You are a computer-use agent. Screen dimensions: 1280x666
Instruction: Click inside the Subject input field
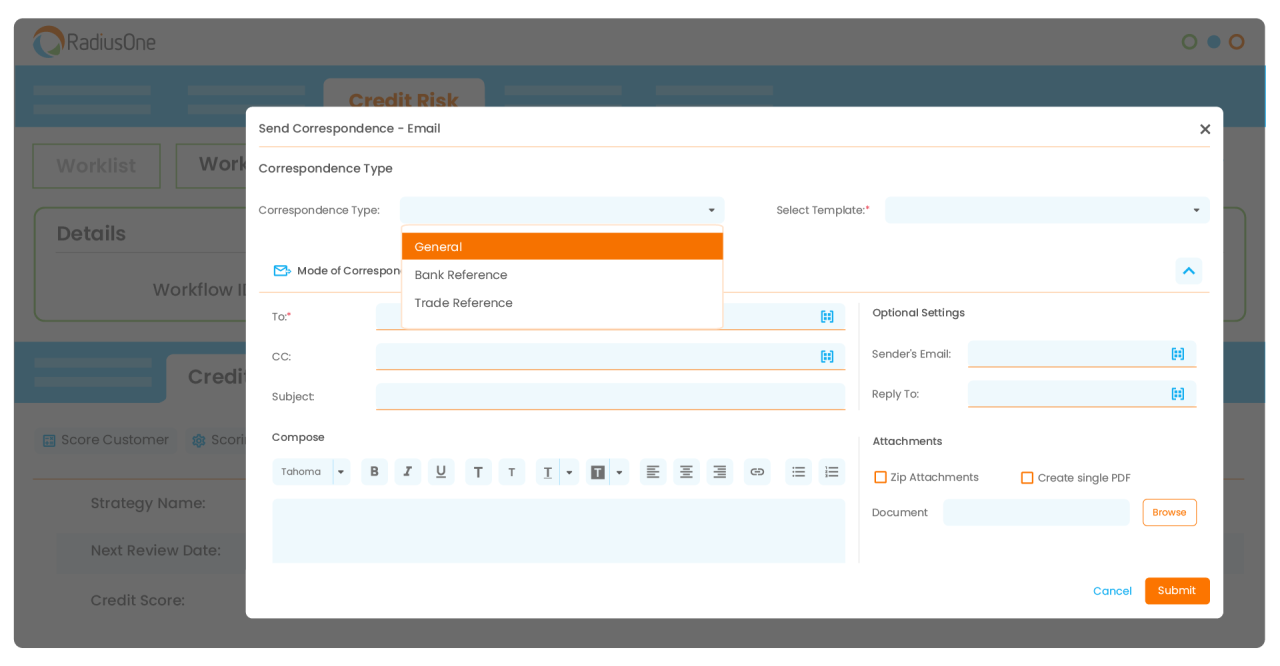(x=610, y=396)
